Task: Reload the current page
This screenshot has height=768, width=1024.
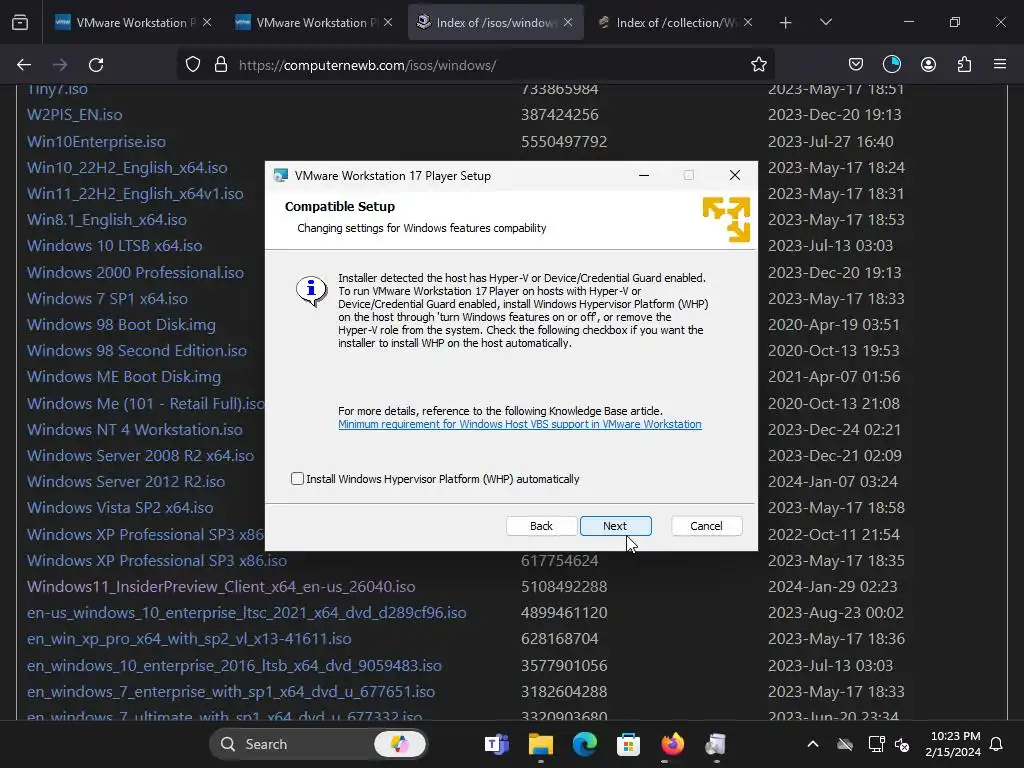Action: [96, 65]
